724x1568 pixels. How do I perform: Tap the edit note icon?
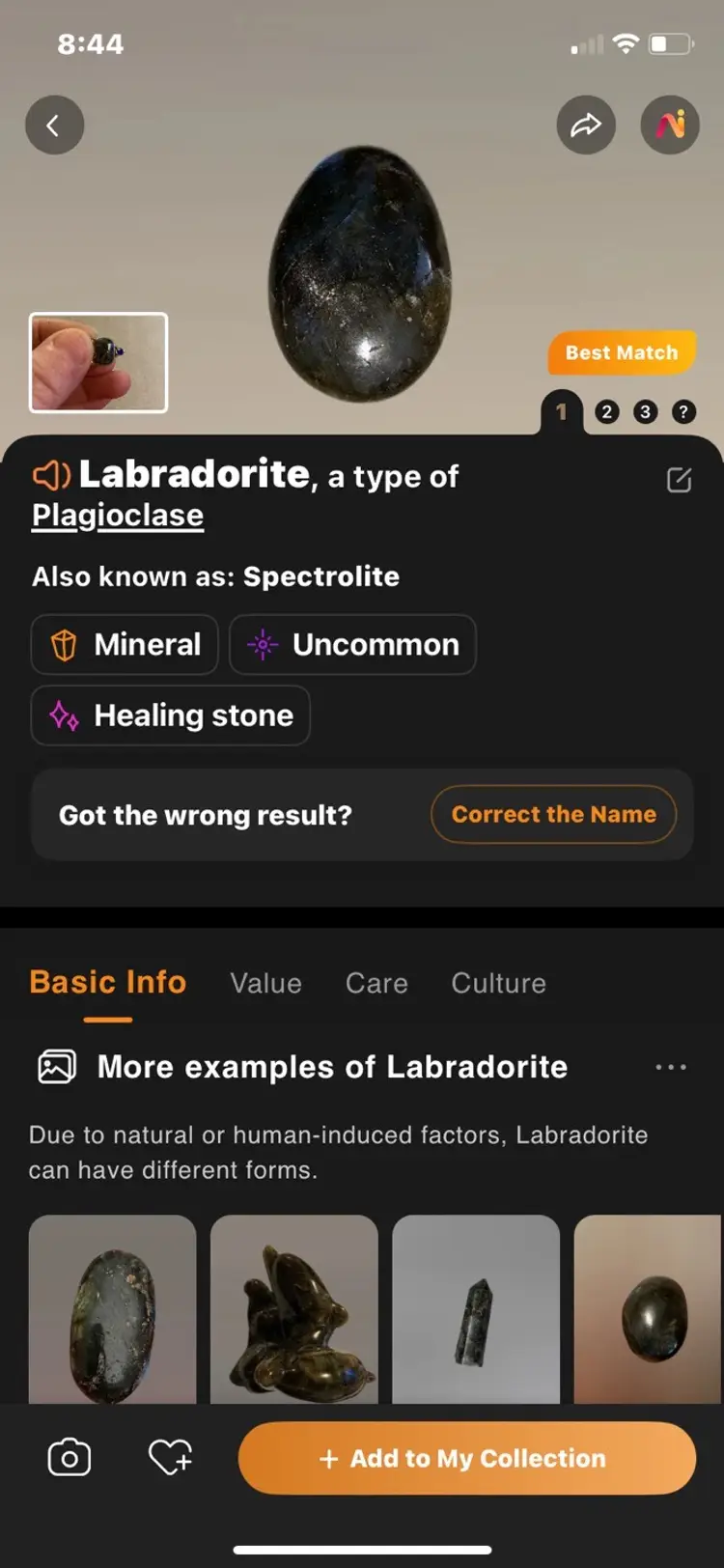[x=680, y=480]
